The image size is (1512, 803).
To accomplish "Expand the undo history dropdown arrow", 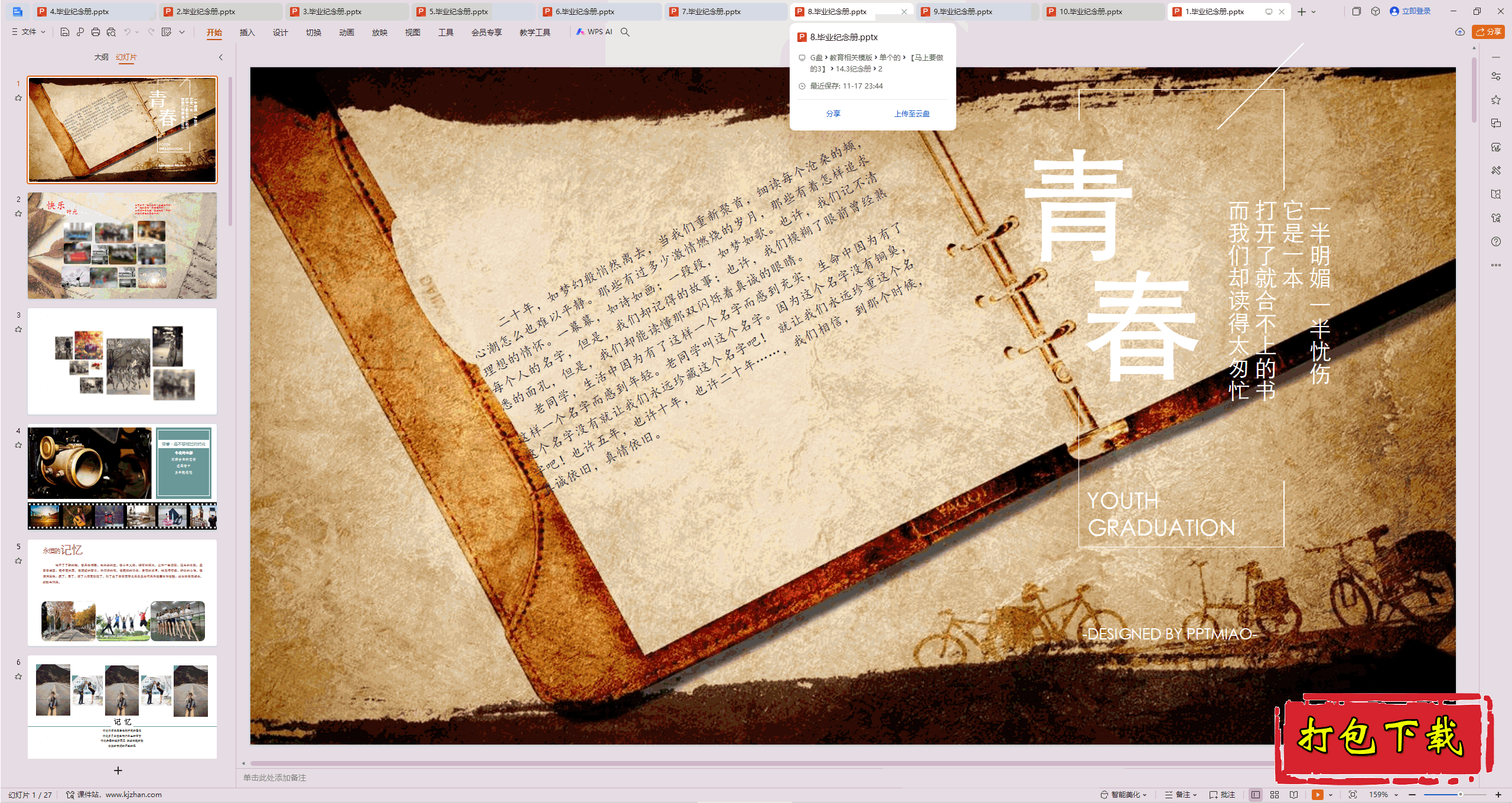I will coord(137,32).
